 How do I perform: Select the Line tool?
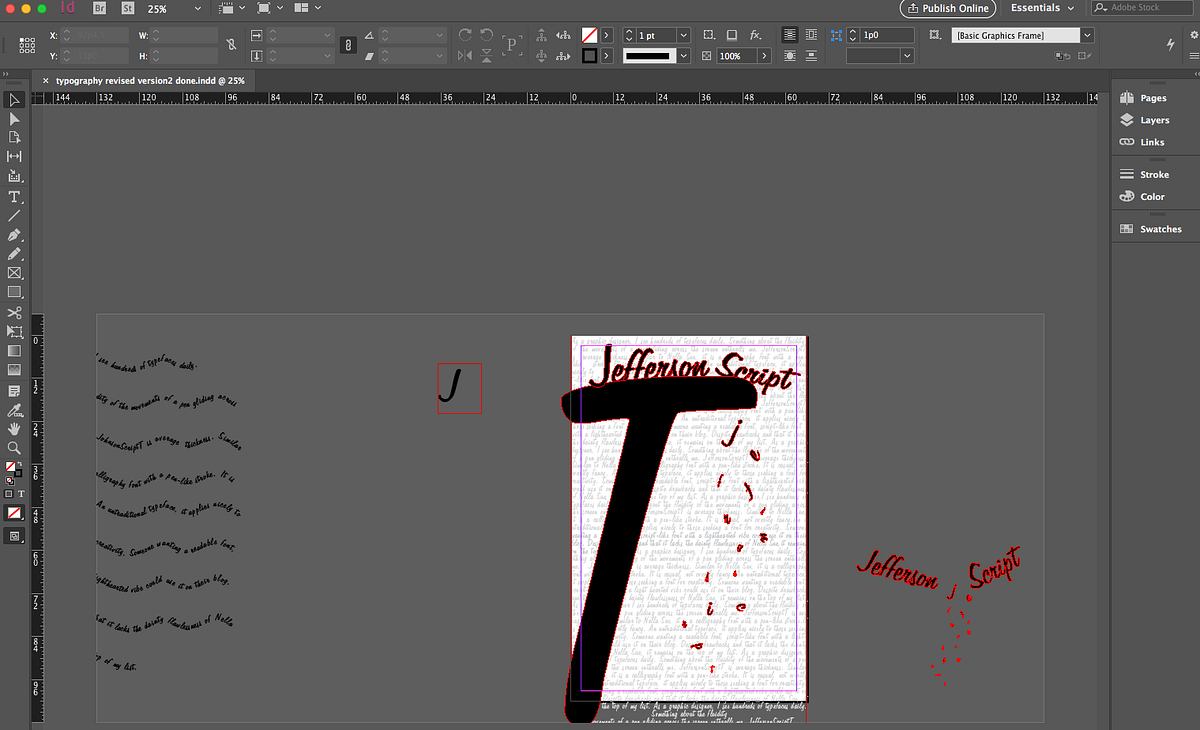pyautogui.click(x=14, y=215)
